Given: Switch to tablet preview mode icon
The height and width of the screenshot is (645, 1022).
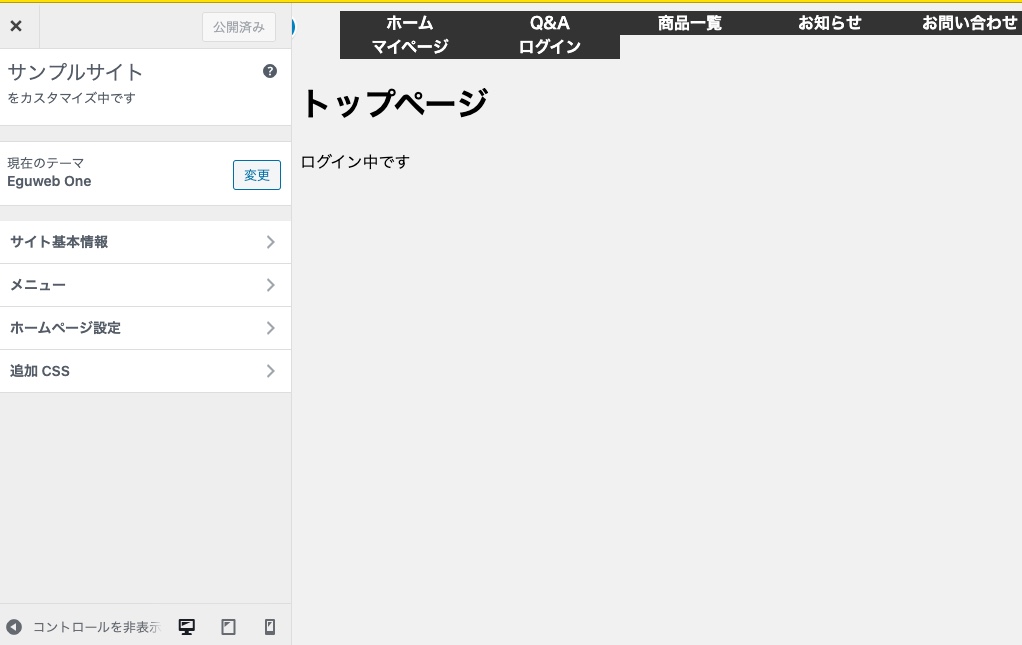Looking at the screenshot, I should 228,627.
